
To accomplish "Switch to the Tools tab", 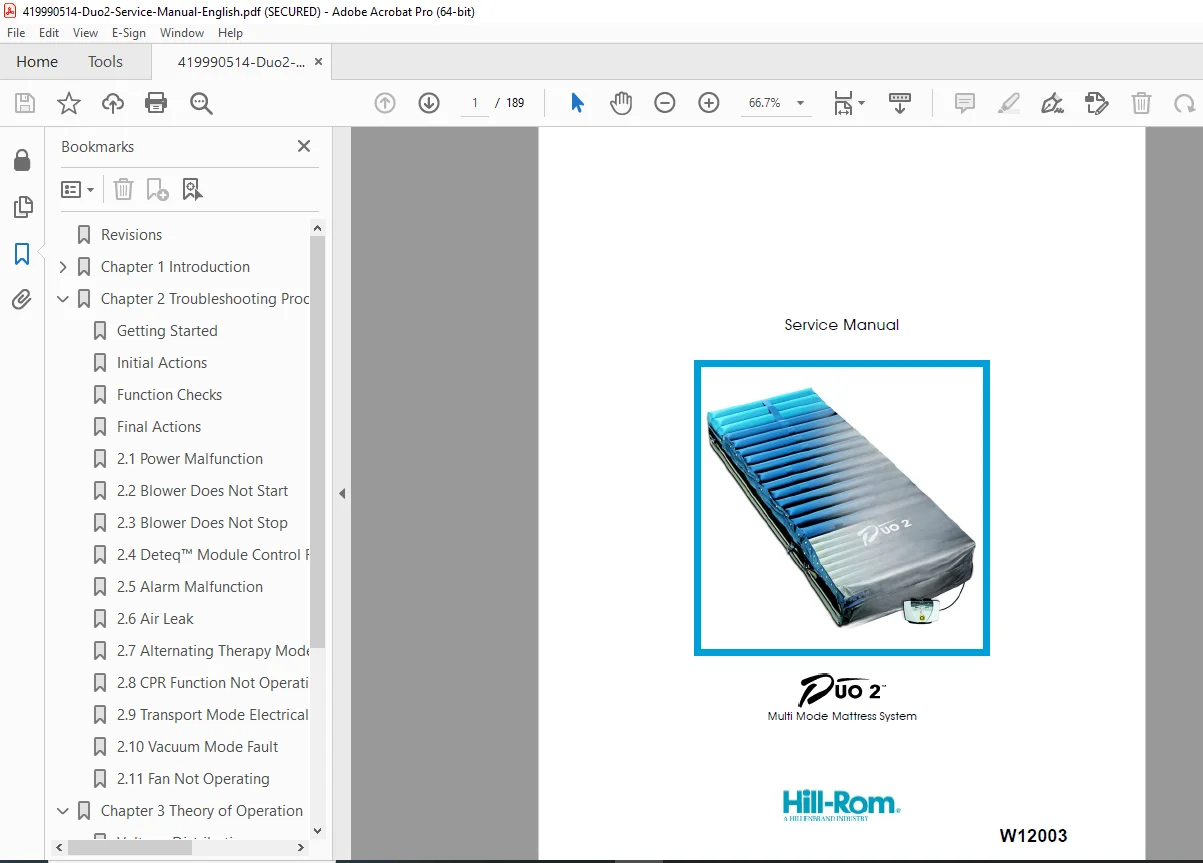I will coord(105,62).
